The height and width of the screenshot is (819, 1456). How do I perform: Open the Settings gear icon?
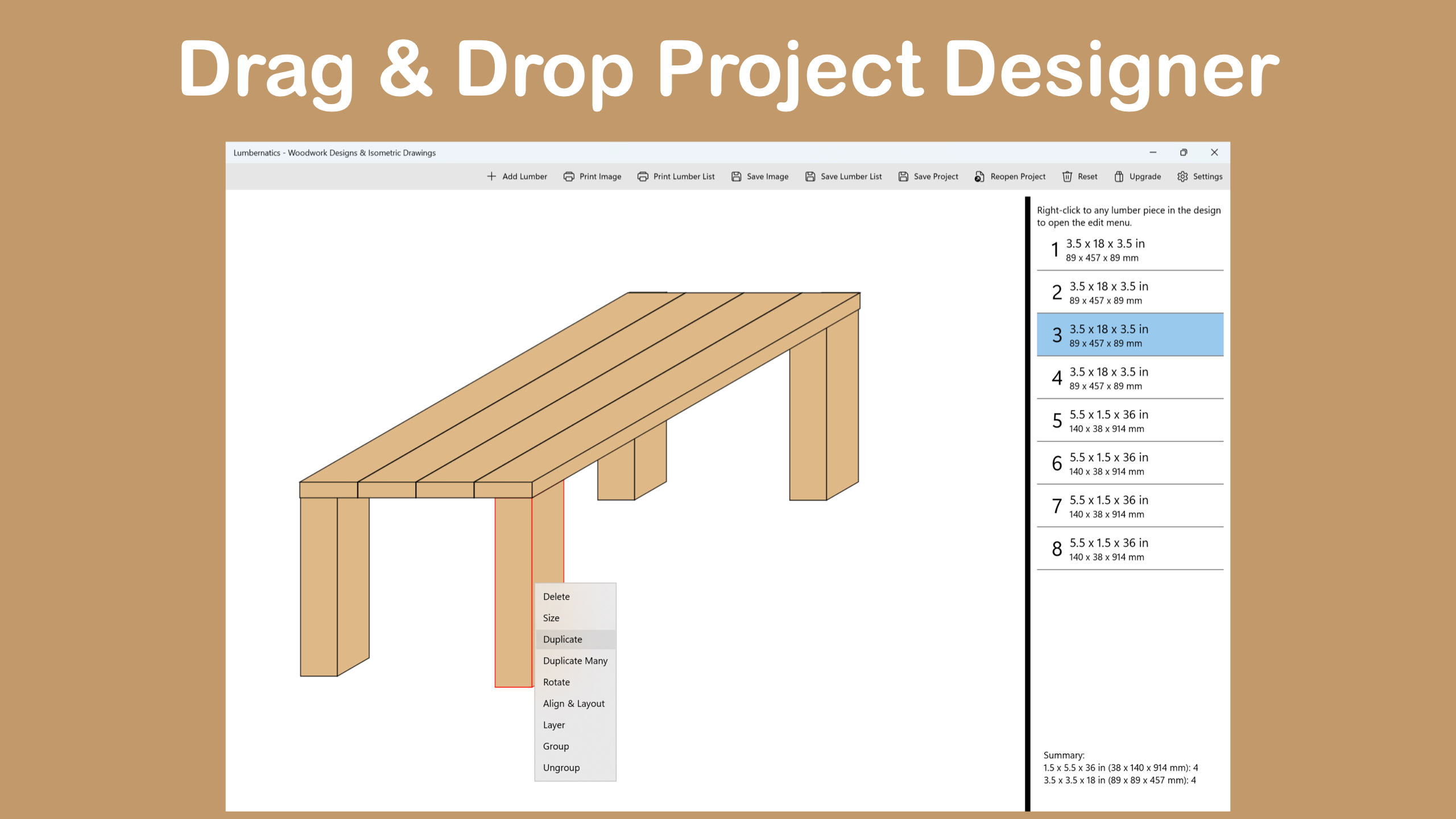pyautogui.click(x=1182, y=176)
